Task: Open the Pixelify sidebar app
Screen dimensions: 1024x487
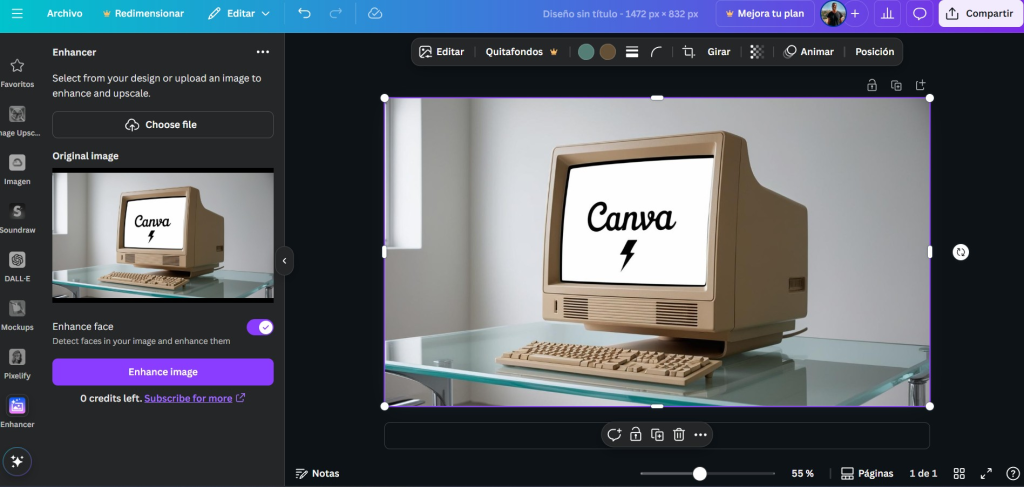Action: click(18, 364)
